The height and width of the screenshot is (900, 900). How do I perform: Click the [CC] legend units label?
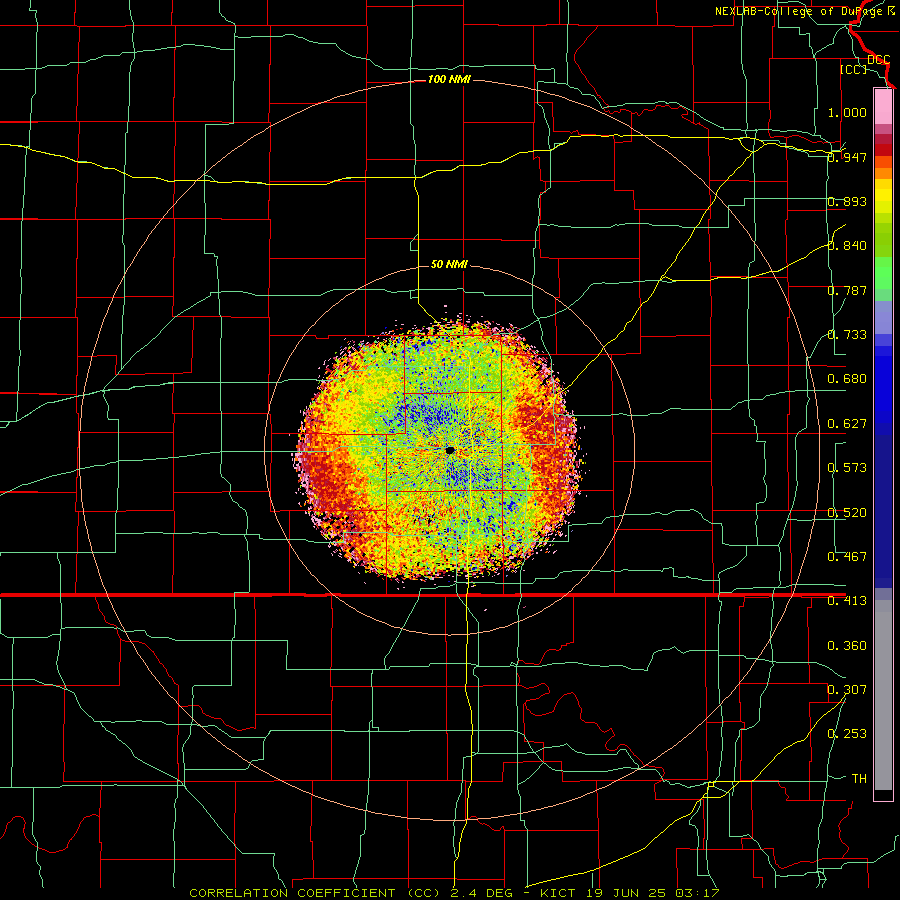point(854,69)
